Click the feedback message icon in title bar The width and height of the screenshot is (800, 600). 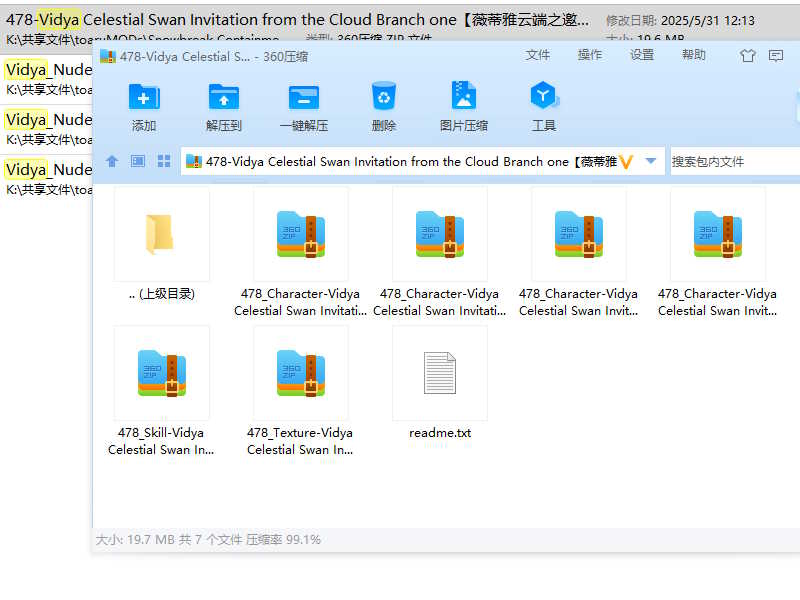(x=776, y=56)
